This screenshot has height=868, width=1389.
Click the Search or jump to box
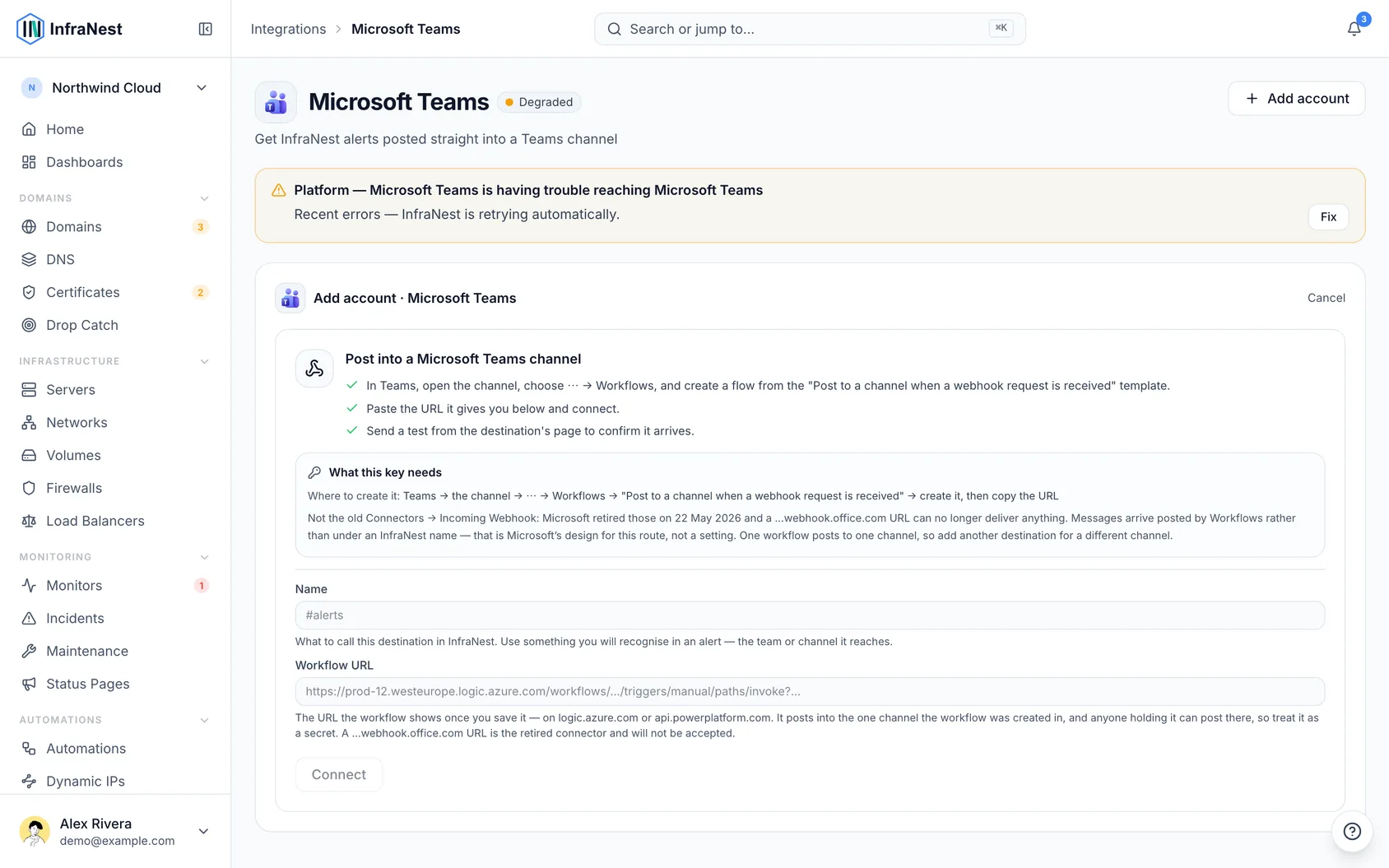pyautogui.click(x=810, y=29)
